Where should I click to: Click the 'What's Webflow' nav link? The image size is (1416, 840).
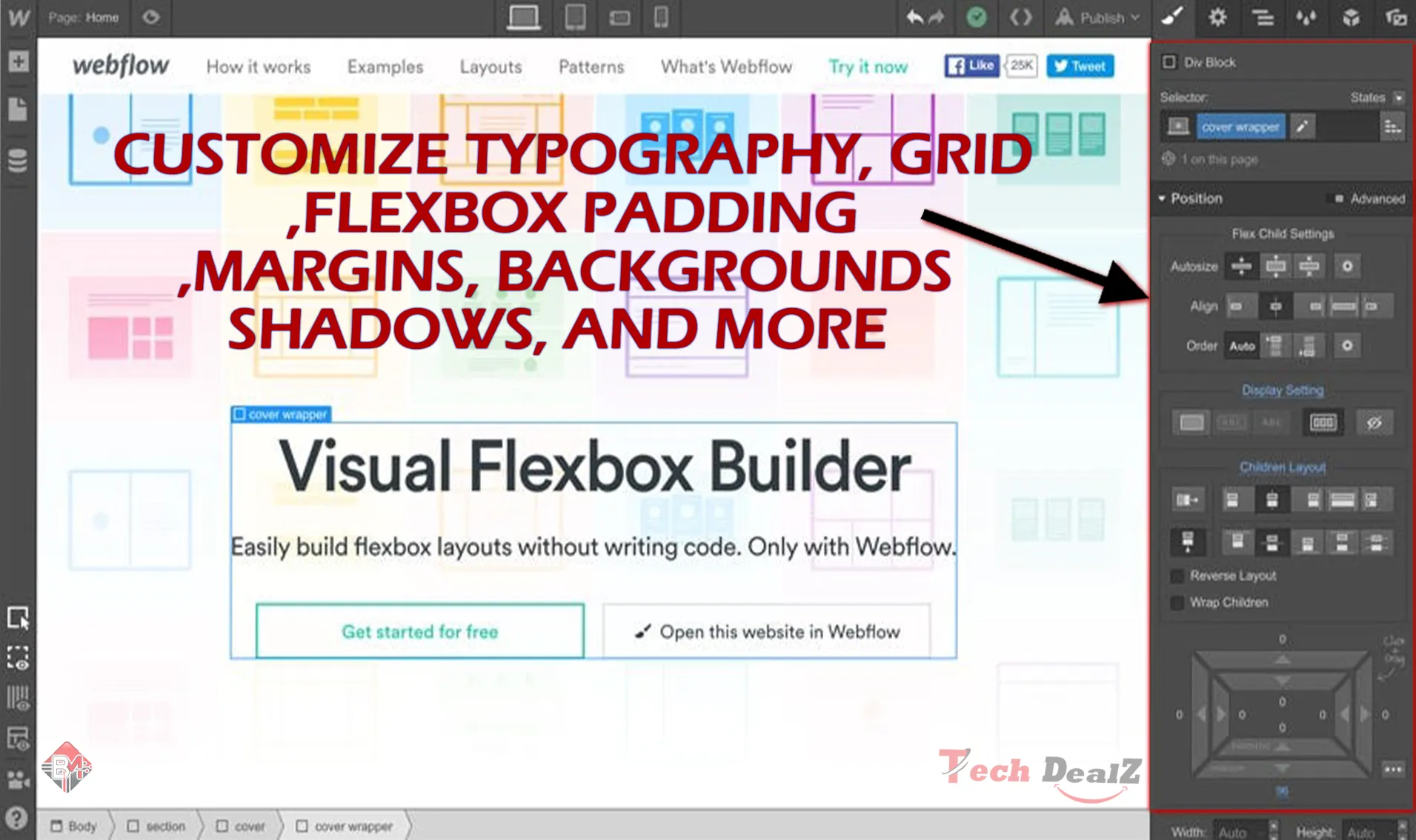pos(726,67)
